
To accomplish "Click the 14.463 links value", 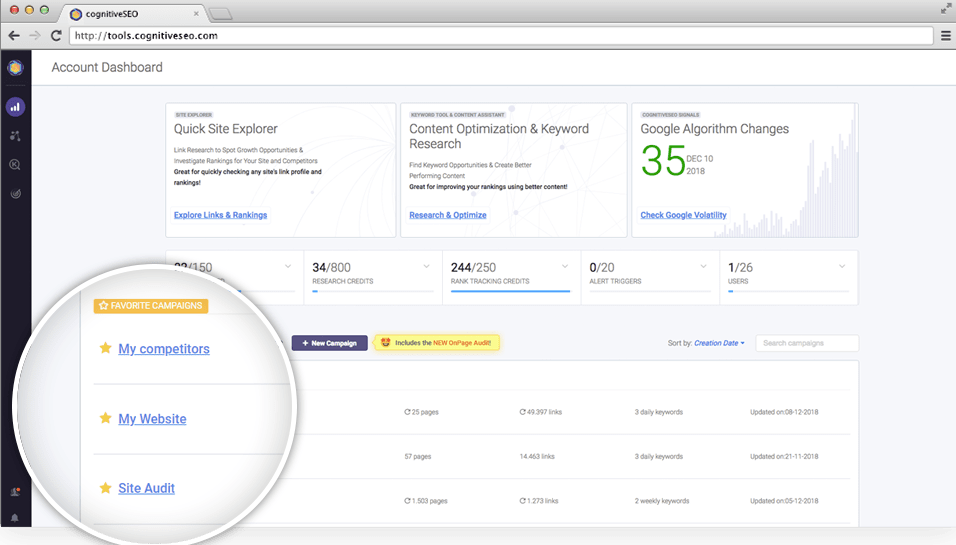I will (537, 457).
